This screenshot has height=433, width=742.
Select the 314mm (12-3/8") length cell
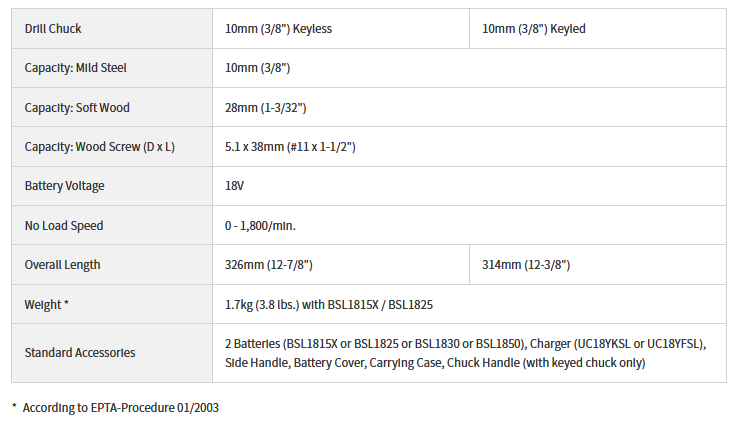(526, 265)
